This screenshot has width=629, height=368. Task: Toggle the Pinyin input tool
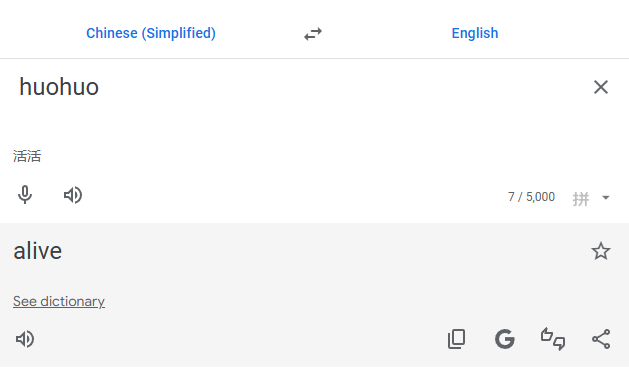tap(580, 198)
